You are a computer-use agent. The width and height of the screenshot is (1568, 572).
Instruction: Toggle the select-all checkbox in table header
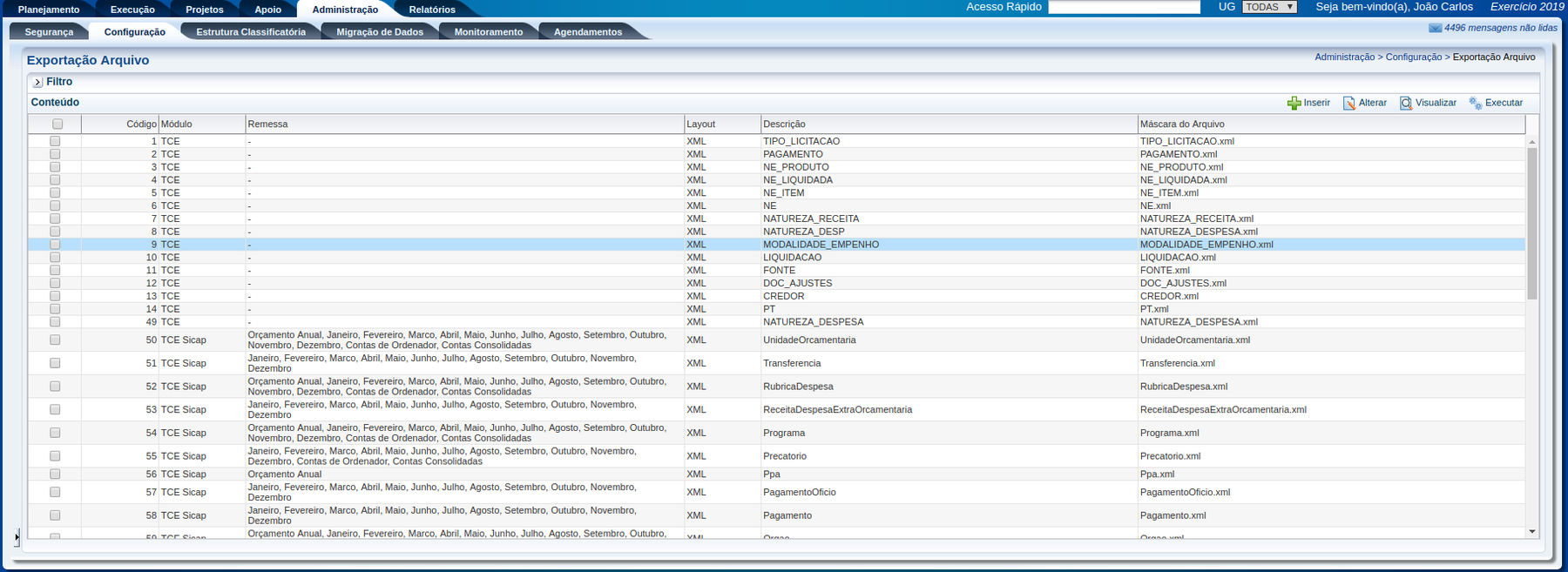[57, 124]
